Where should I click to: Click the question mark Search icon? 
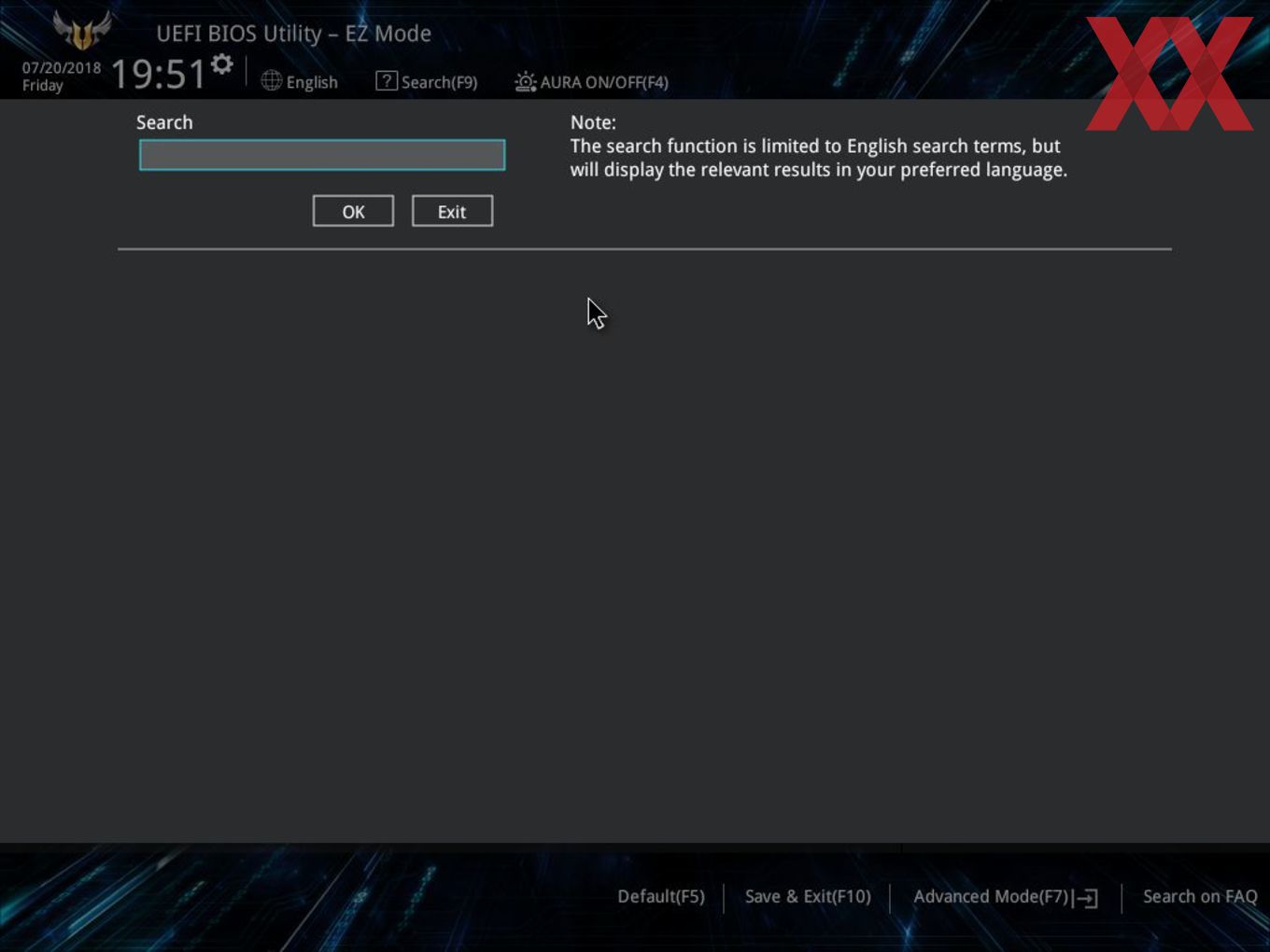point(387,81)
